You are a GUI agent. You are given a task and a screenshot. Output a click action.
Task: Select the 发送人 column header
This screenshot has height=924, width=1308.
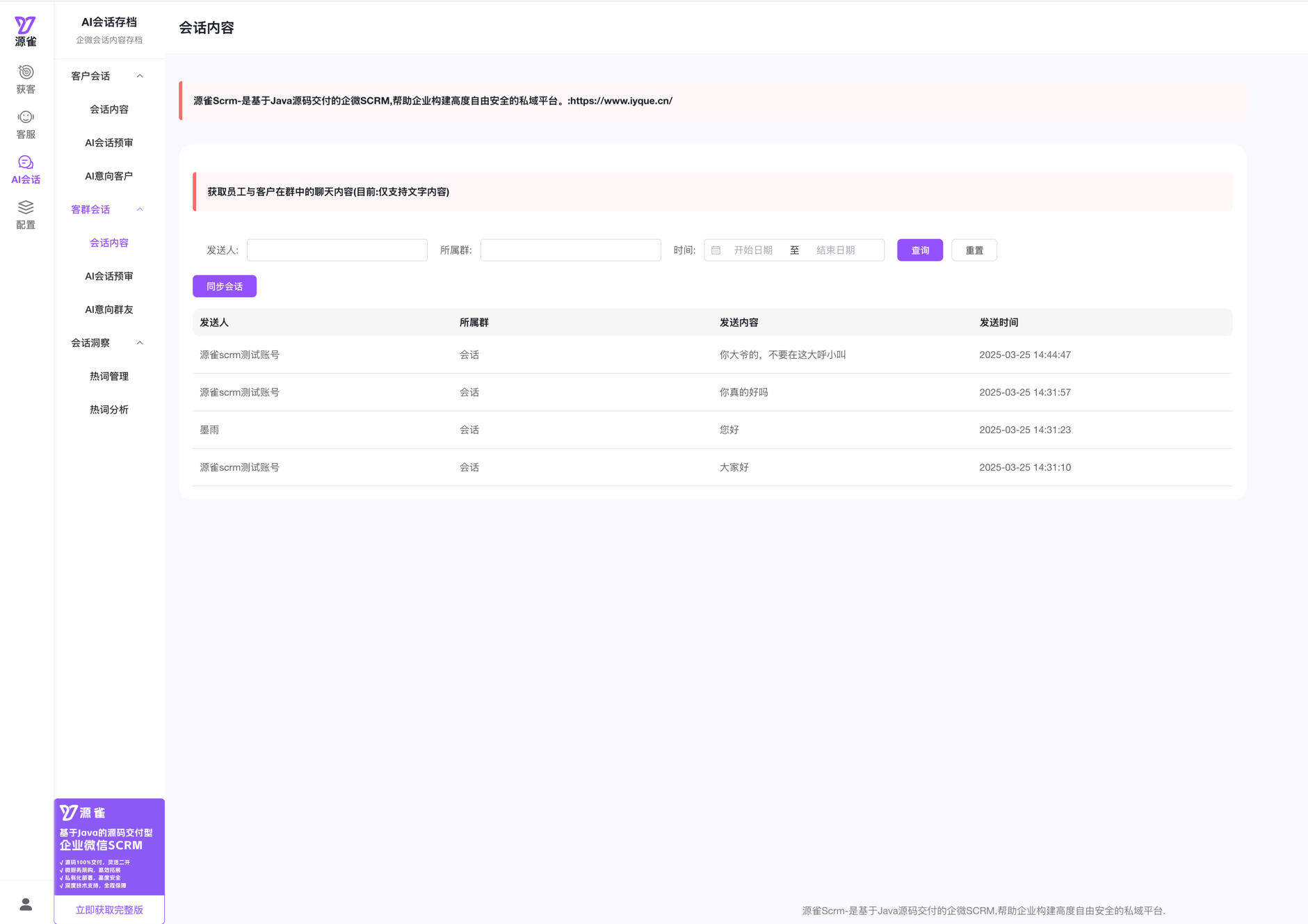pos(214,323)
